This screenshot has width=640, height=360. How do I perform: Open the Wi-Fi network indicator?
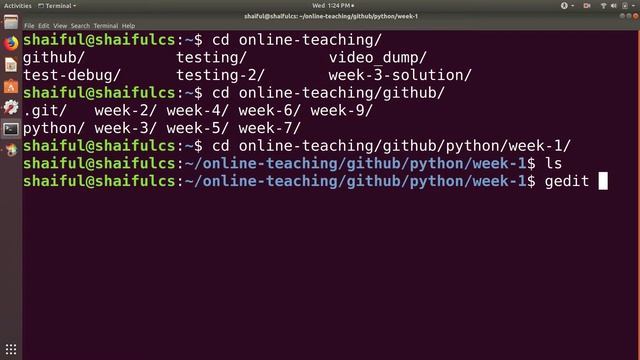click(603, 6)
